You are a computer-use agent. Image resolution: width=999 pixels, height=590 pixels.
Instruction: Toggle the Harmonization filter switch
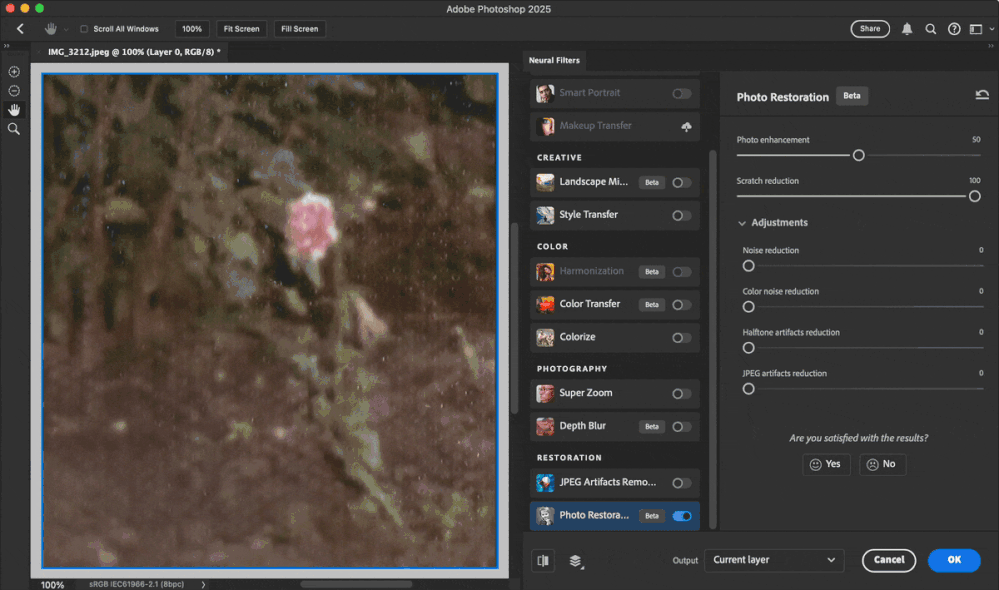pos(681,272)
